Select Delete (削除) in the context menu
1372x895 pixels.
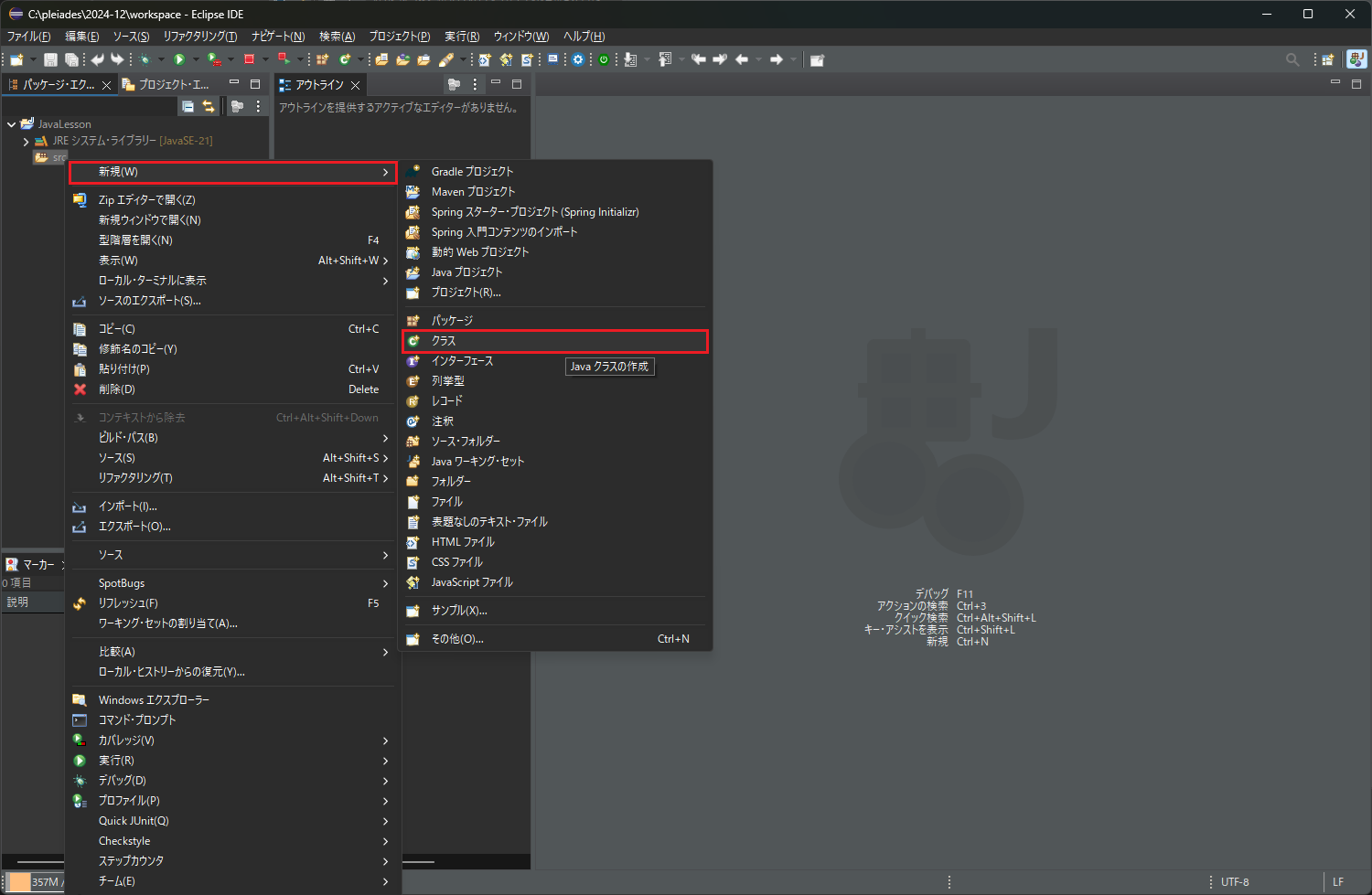pos(232,389)
